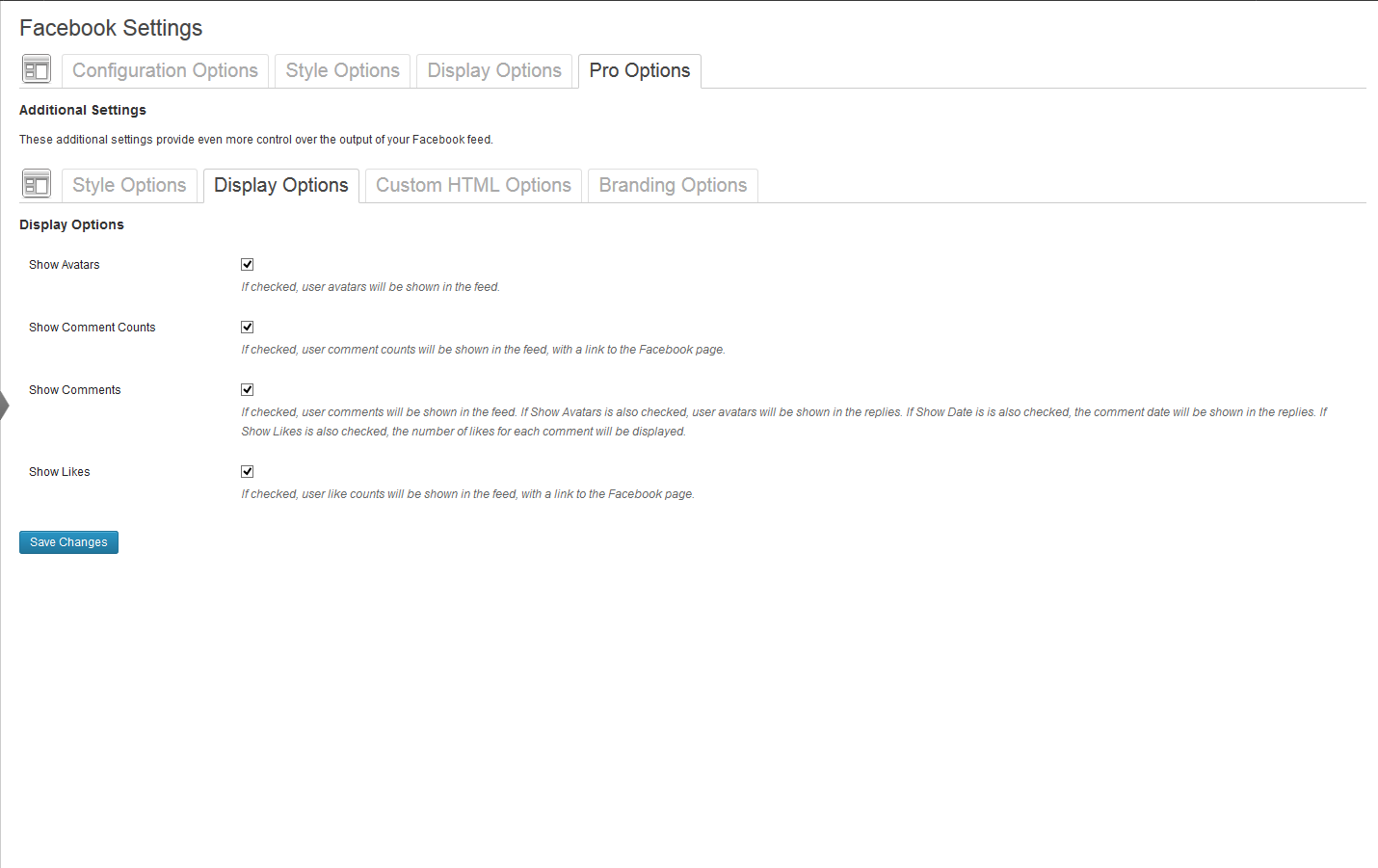Expand the collapsed sidebar arrow on left edge

tap(5, 405)
